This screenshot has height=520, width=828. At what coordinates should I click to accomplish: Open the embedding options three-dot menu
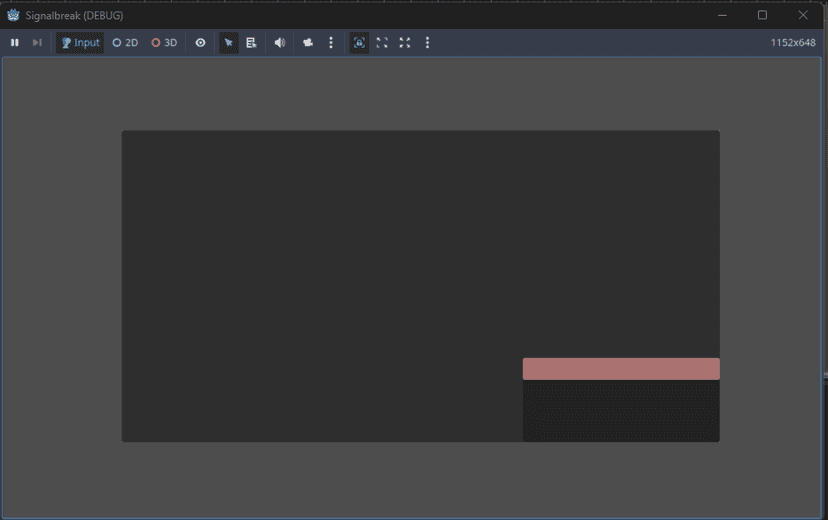428,43
